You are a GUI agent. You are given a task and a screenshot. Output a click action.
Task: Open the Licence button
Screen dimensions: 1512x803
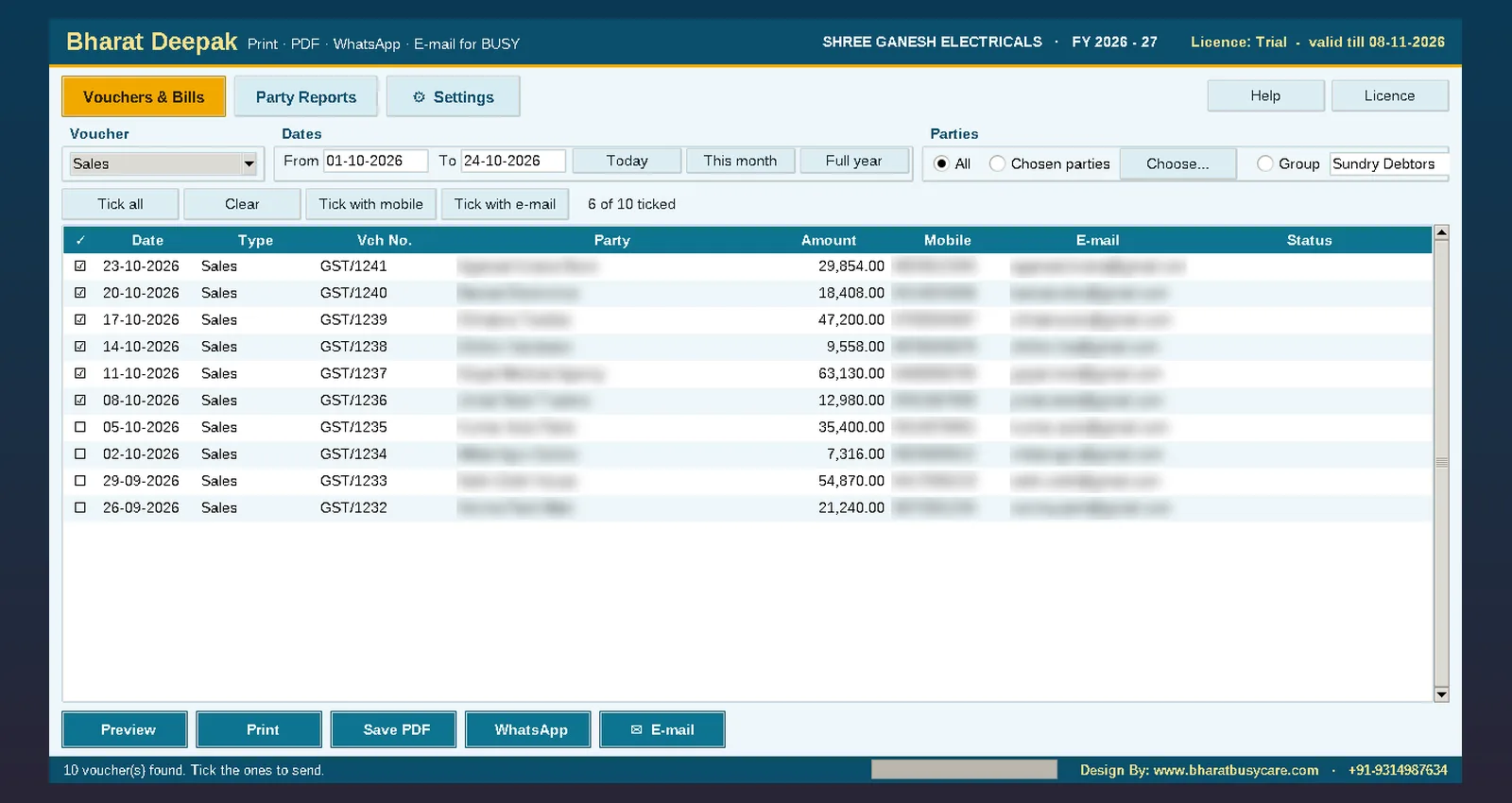point(1389,95)
